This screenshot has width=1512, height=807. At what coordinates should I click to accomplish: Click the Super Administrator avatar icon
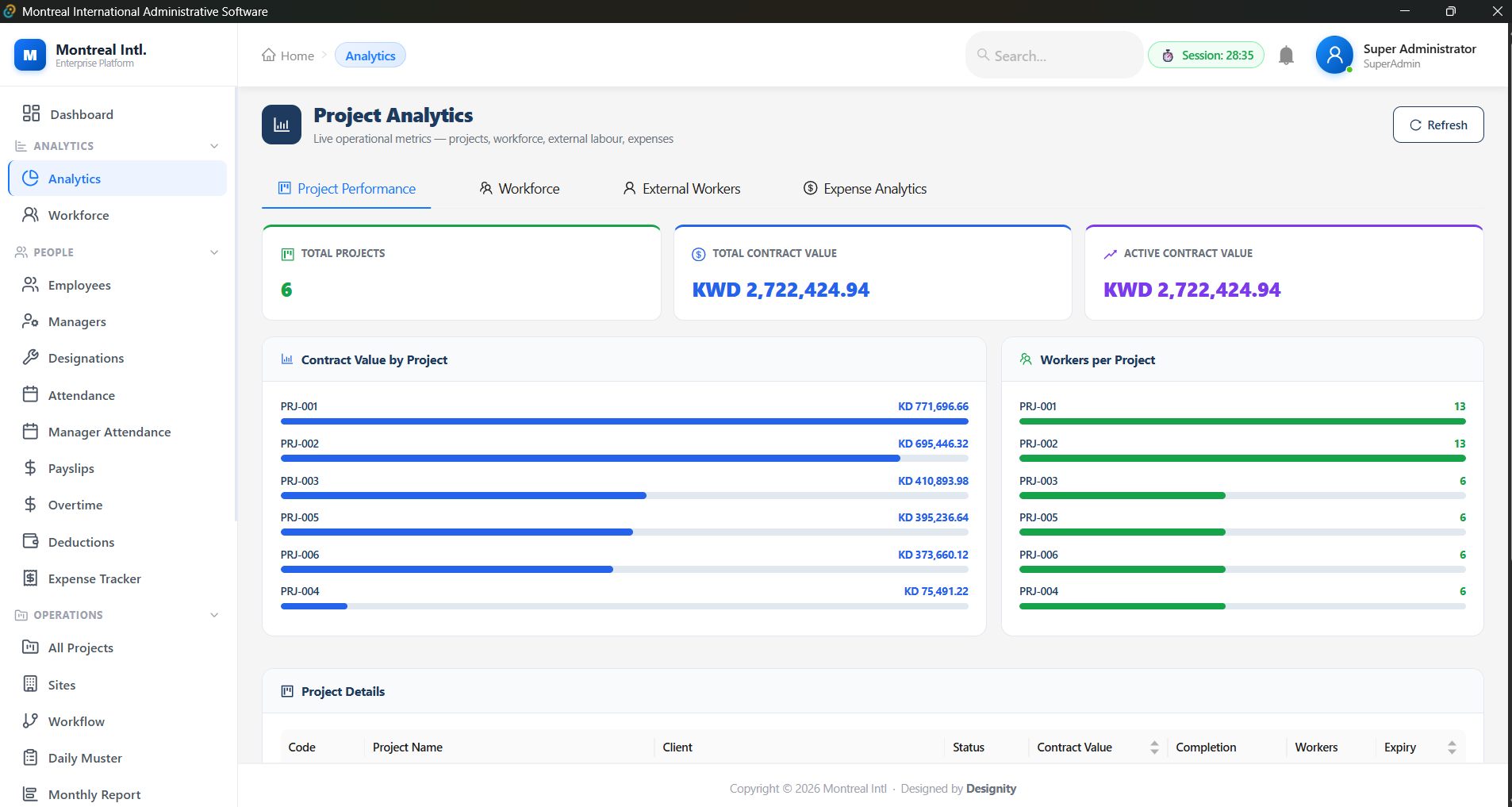click(x=1334, y=55)
